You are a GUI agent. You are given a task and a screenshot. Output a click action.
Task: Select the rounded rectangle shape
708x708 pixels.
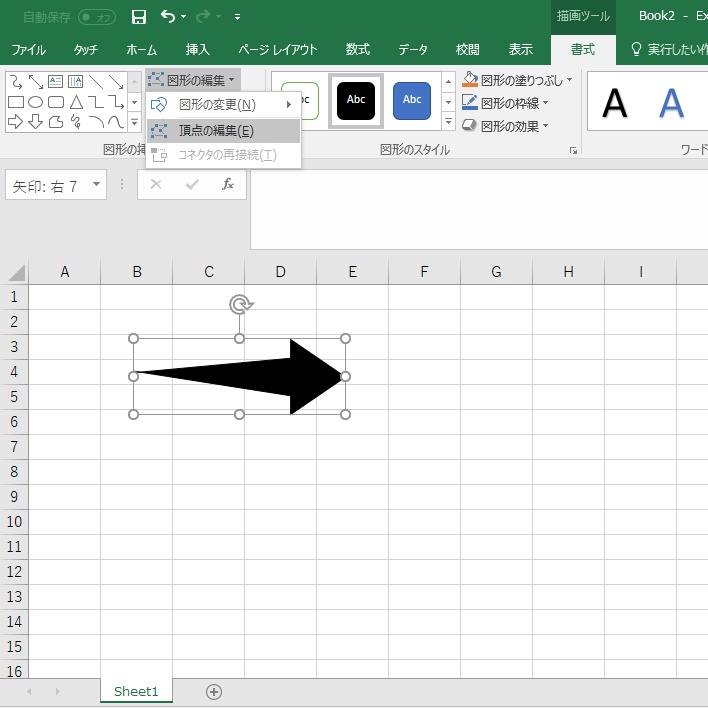tap(56, 102)
